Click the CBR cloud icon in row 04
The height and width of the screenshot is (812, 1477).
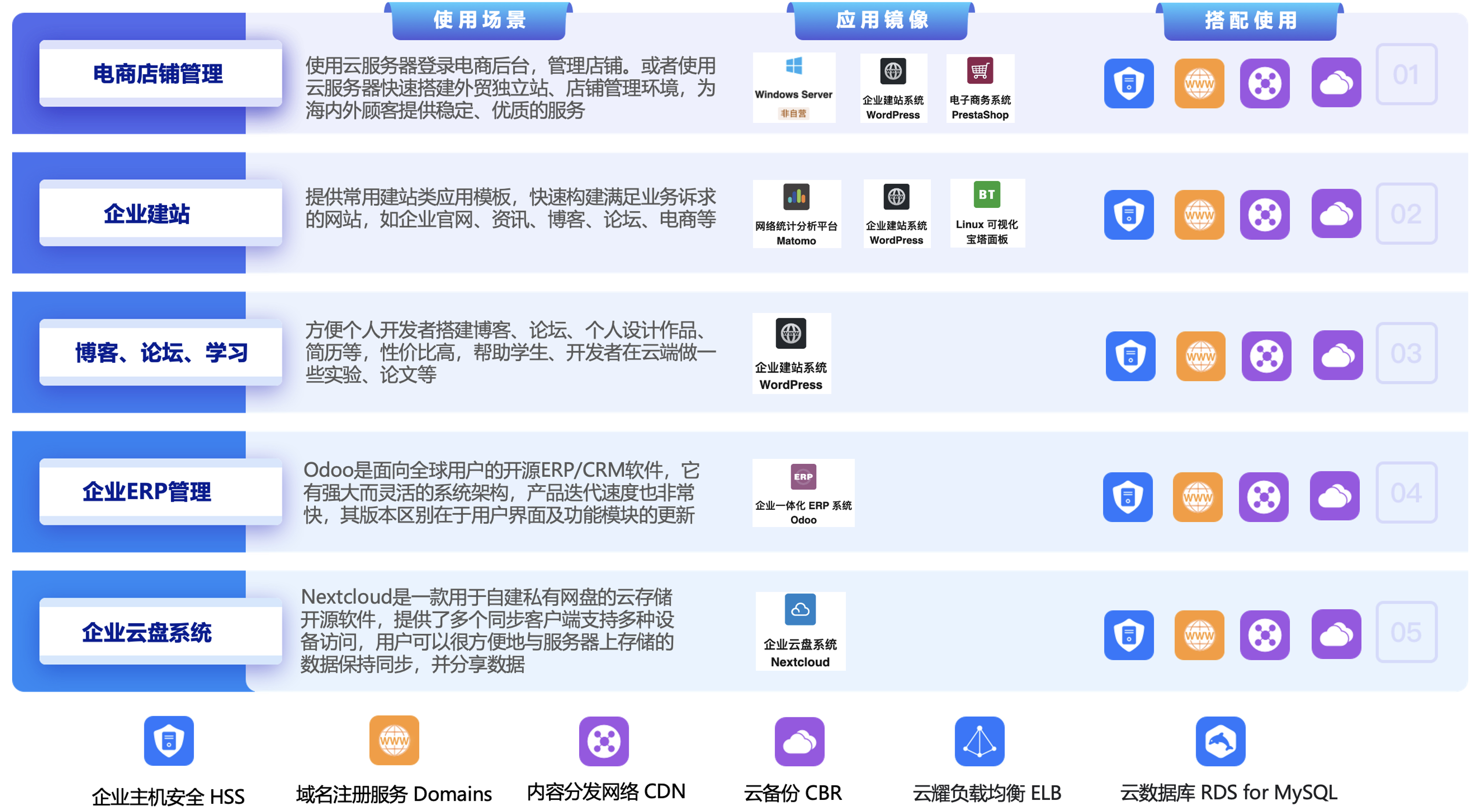click(1334, 496)
